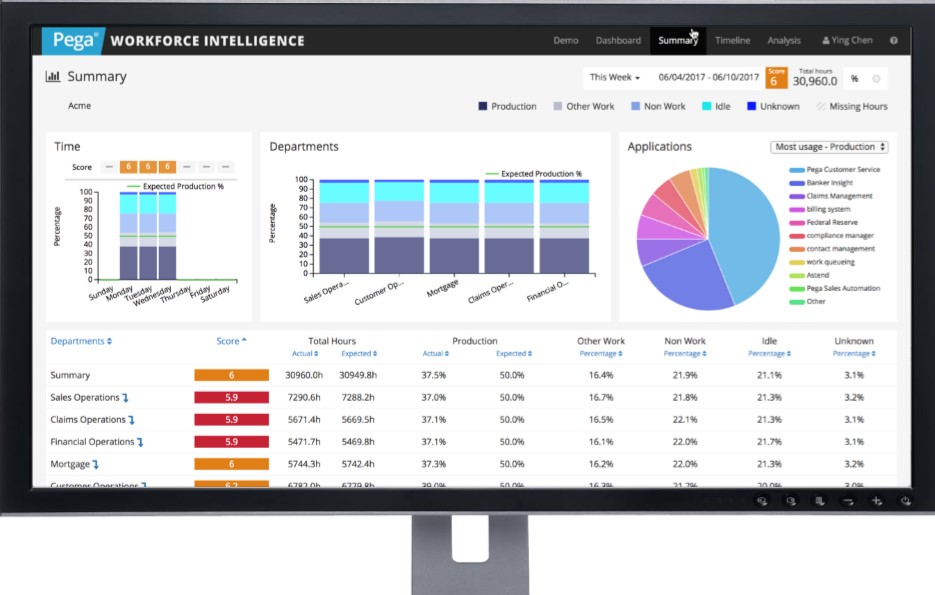935x595 pixels.
Task: Sort by Non Work Percentage
Action: (x=685, y=354)
